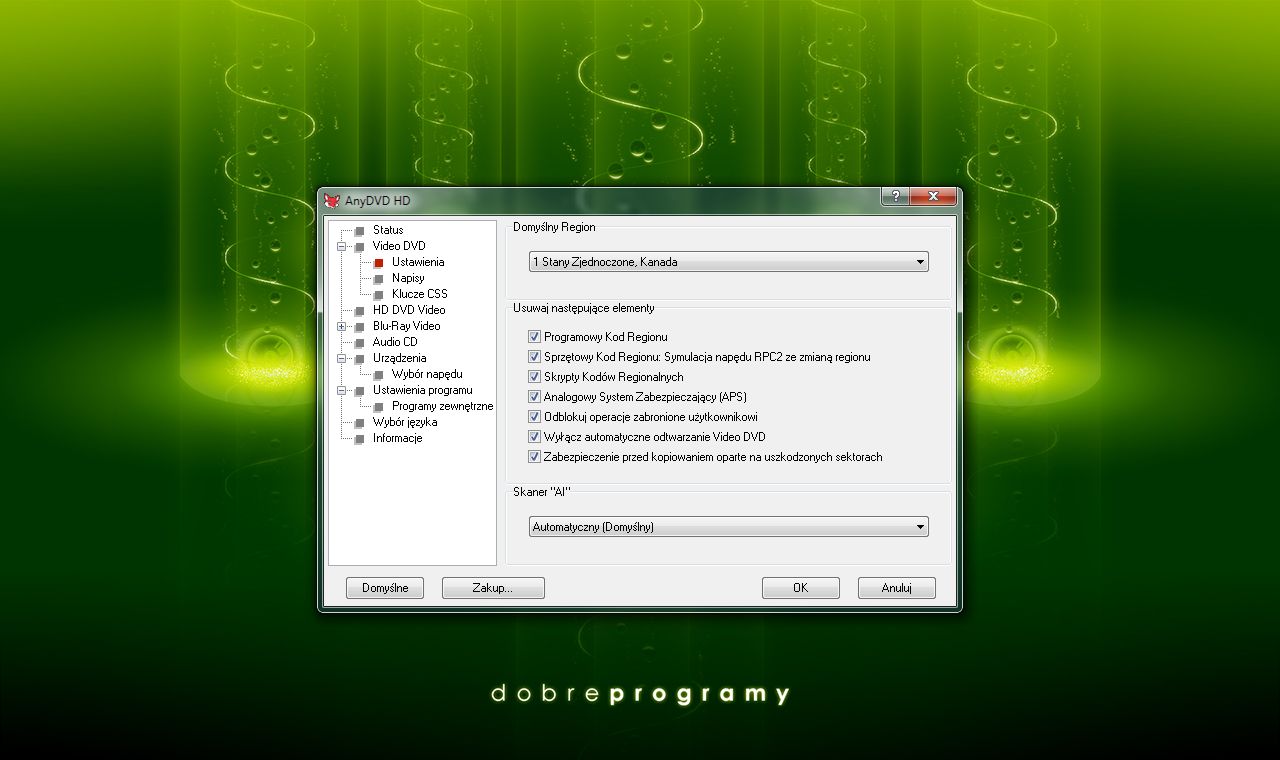Toggle Wyłącz automatyczne odtwarzanie Video DVD
The image size is (1280, 760).
pyautogui.click(x=535, y=437)
